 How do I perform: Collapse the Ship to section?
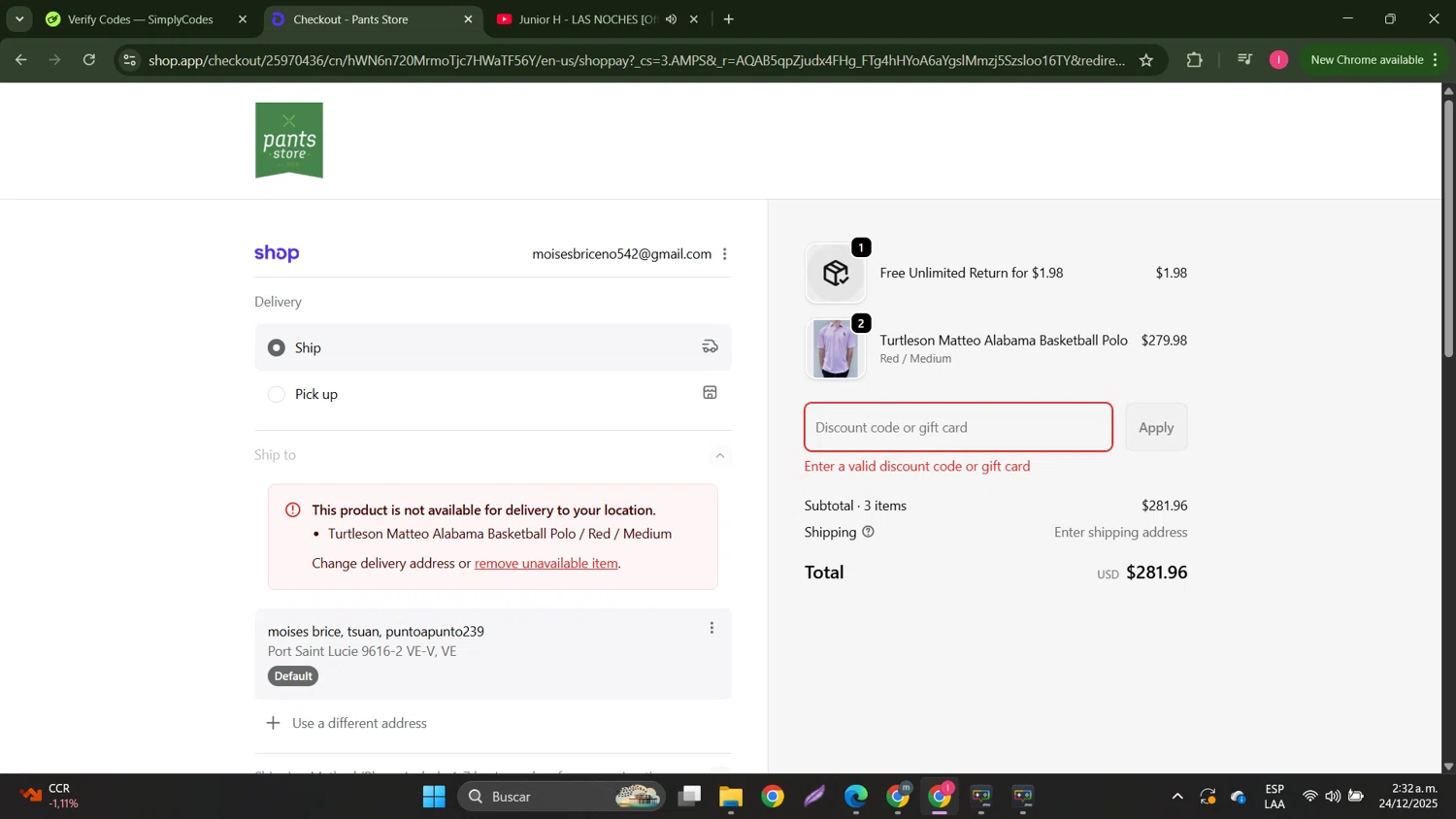click(x=720, y=455)
